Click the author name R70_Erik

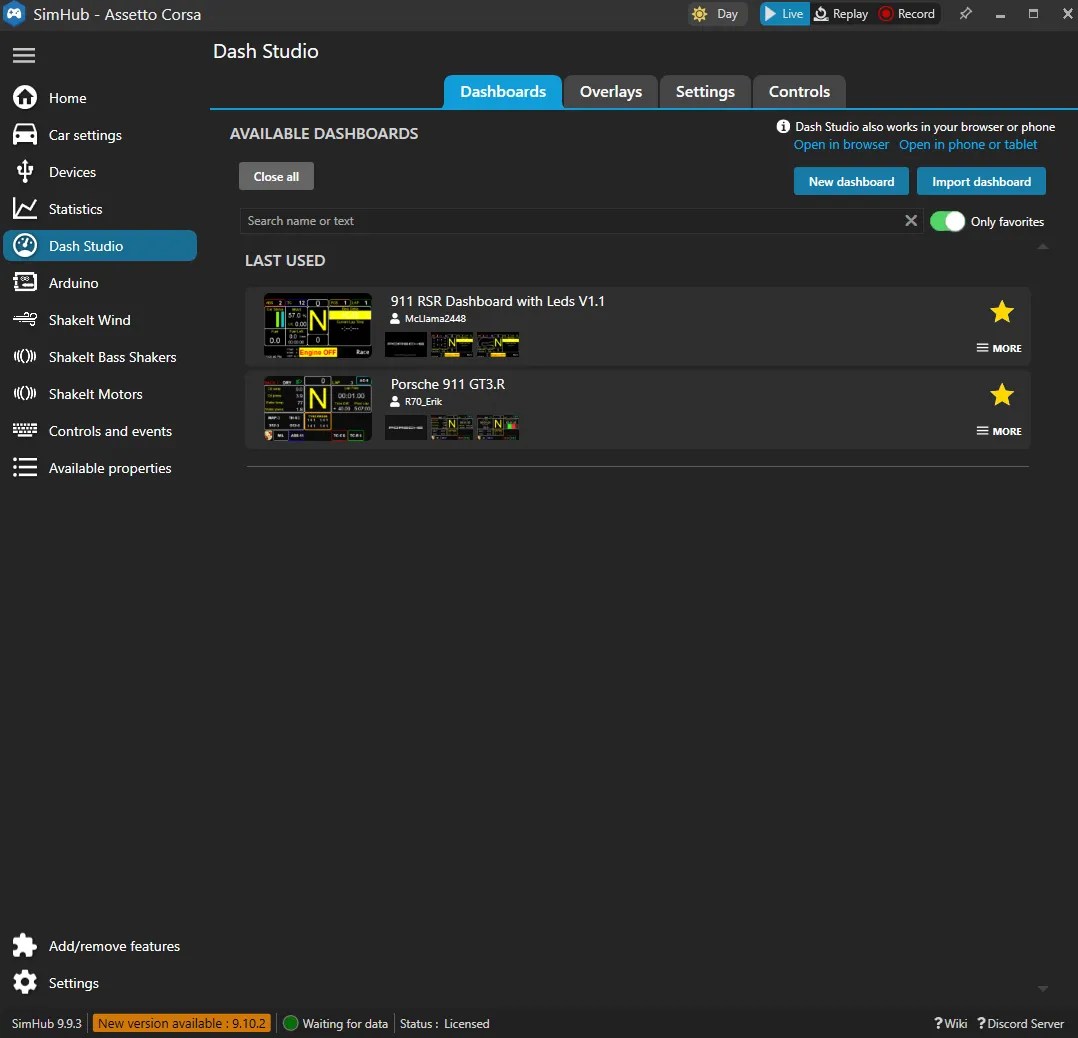pos(423,401)
